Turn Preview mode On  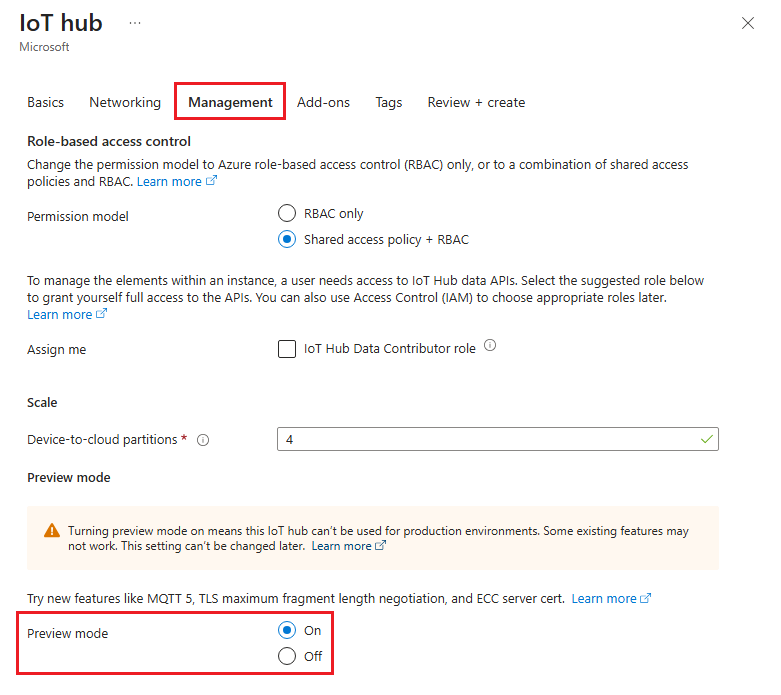(287, 630)
